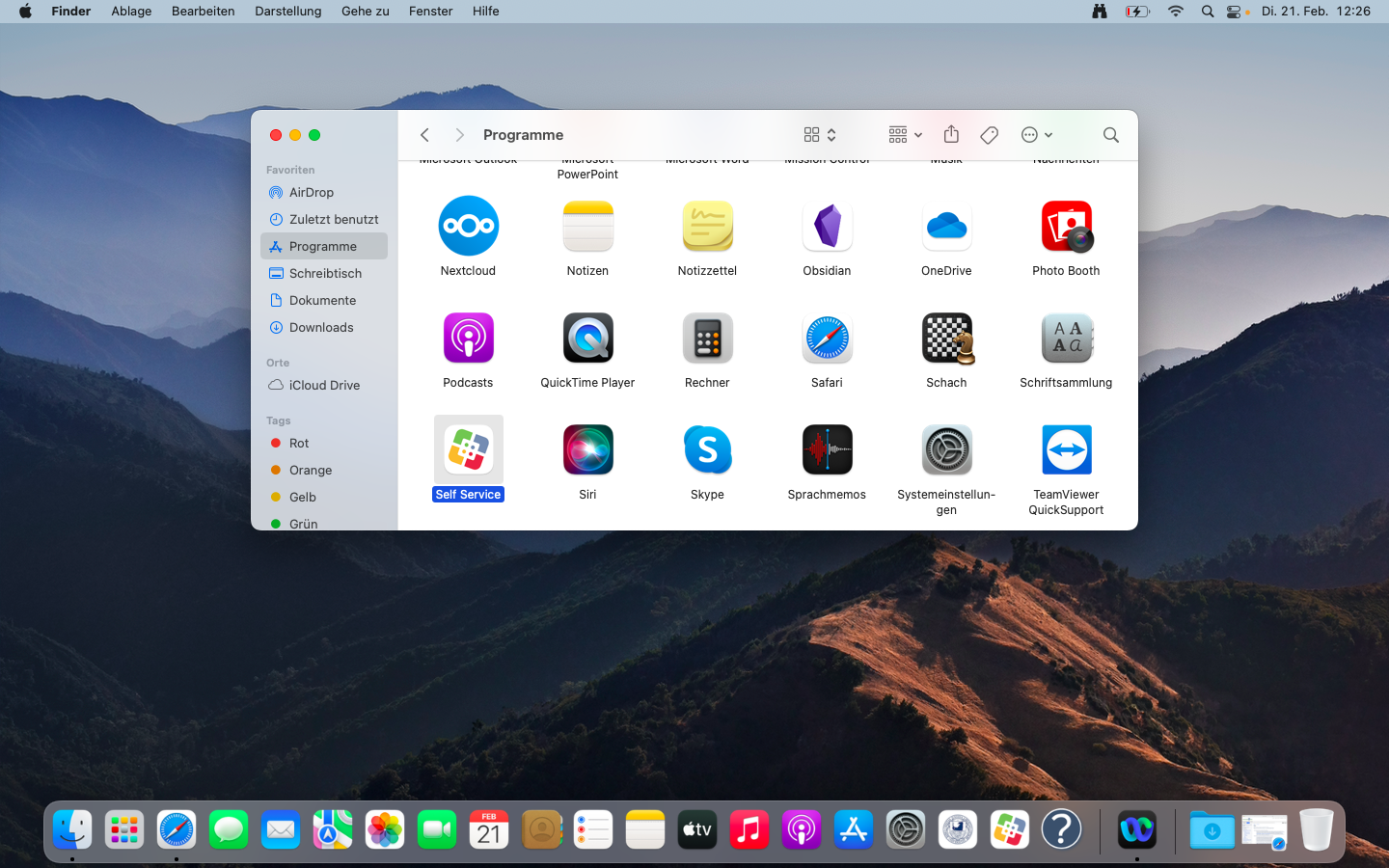Select Schreibtisch in the sidebar
This screenshot has width=1389, height=868.
tap(324, 274)
